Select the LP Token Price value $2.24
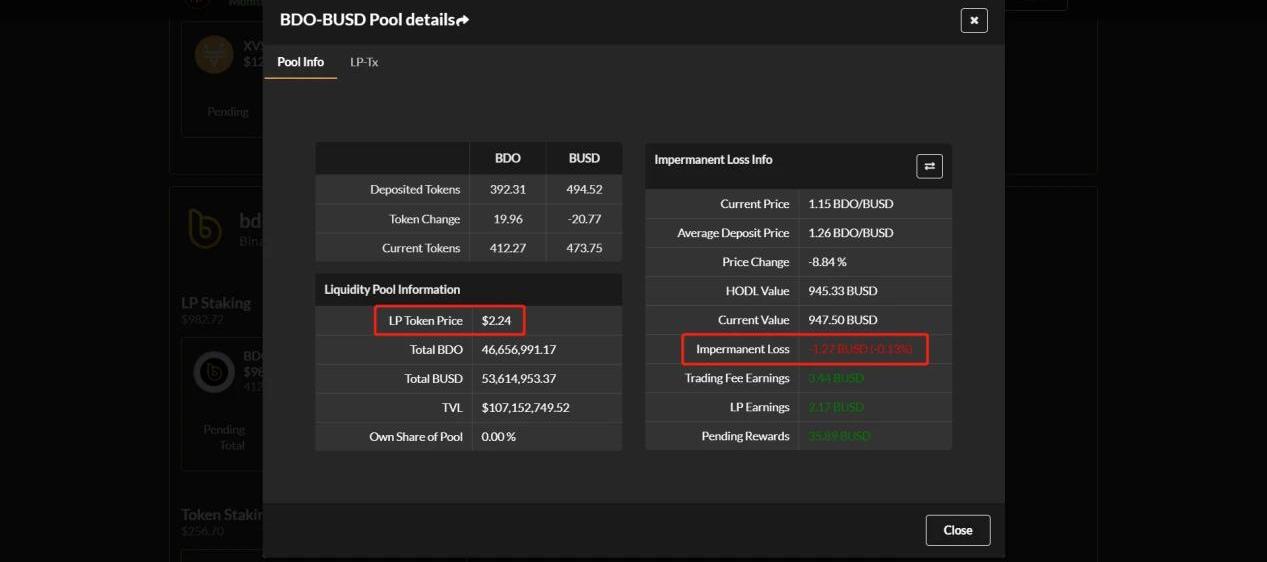Viewport: 1267px width, 562px height. click(x=496, y=321)
